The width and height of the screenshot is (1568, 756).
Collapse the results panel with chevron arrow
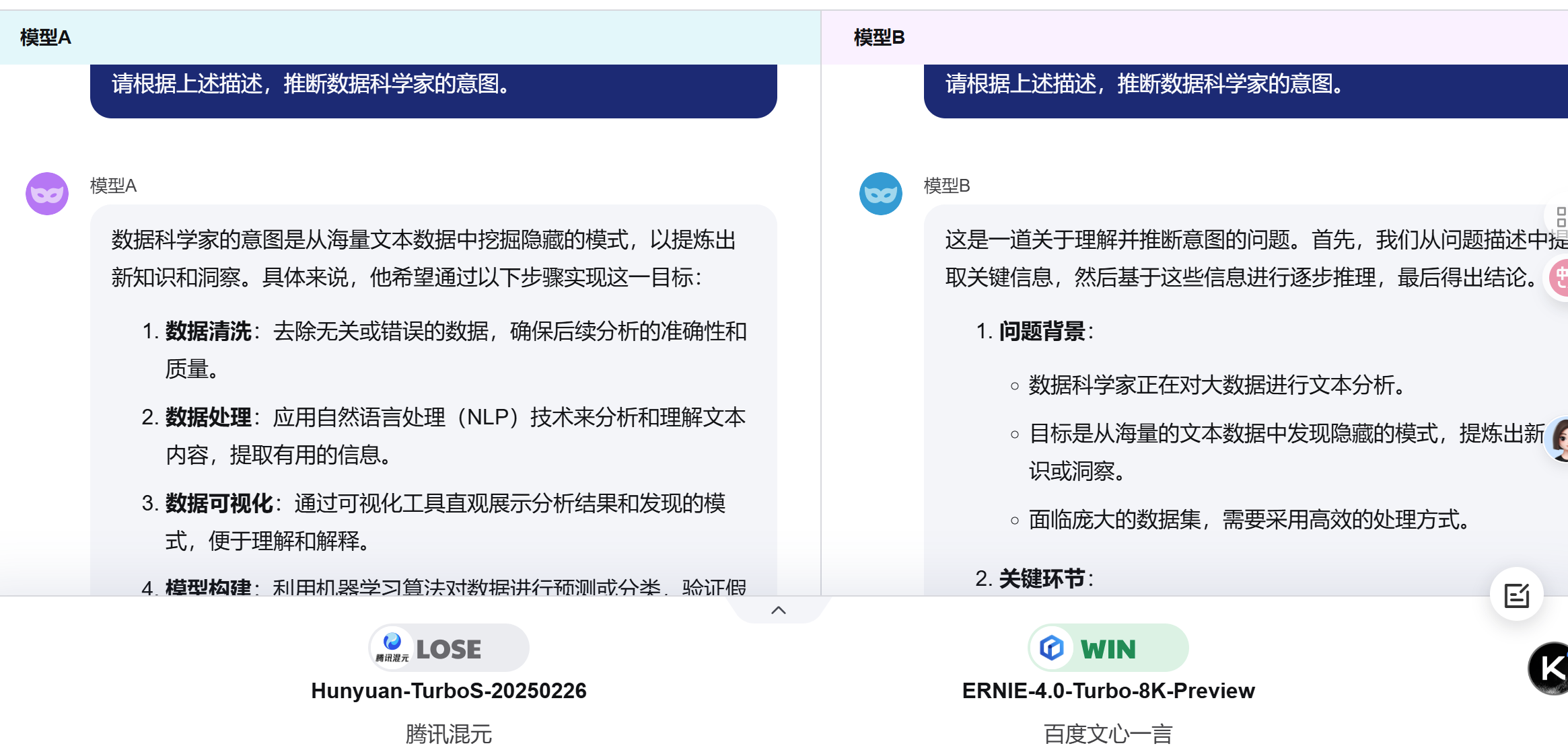click(x=779, y=610)
